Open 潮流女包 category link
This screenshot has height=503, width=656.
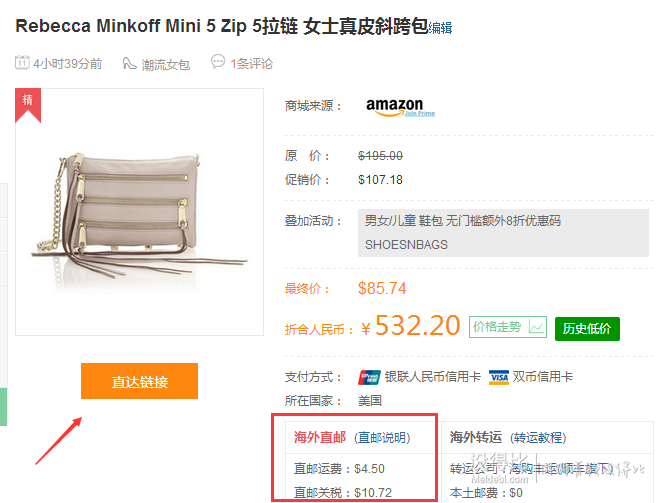166,64
